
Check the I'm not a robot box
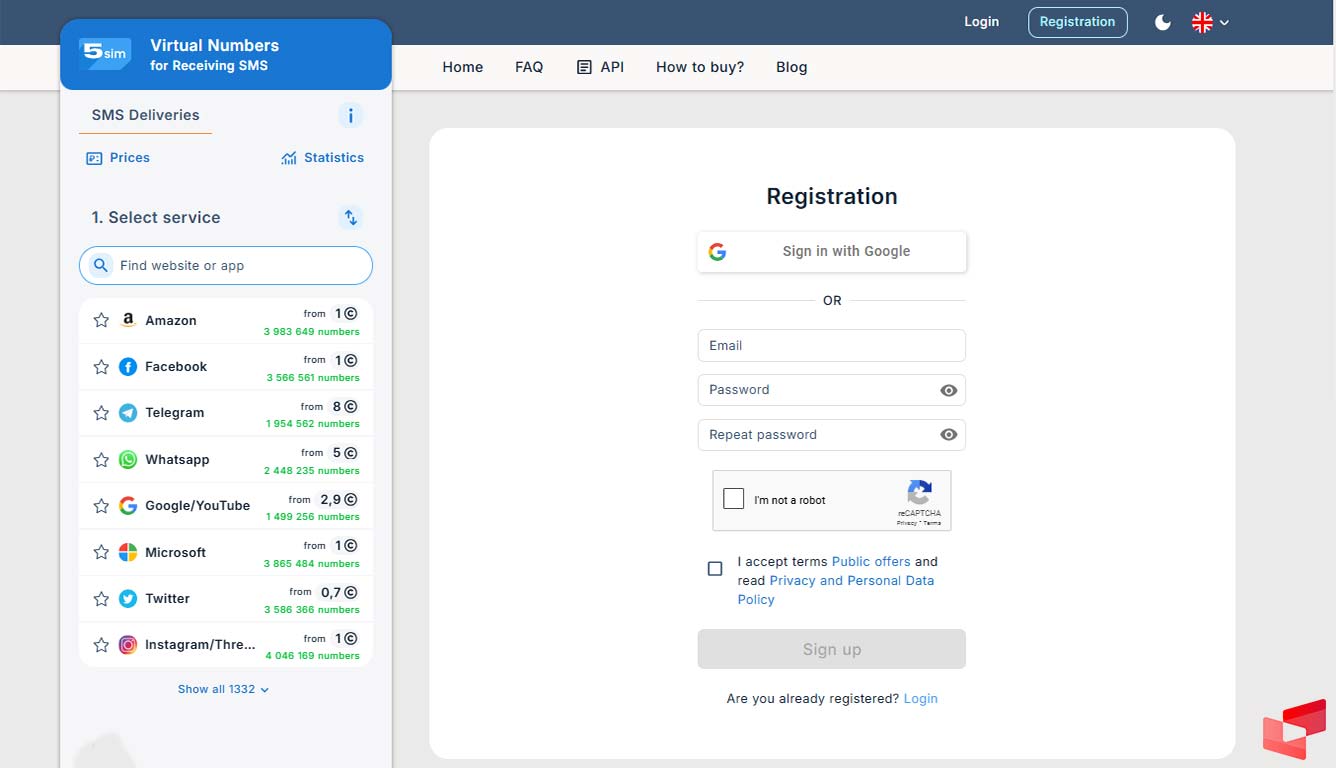click(734, 499)
